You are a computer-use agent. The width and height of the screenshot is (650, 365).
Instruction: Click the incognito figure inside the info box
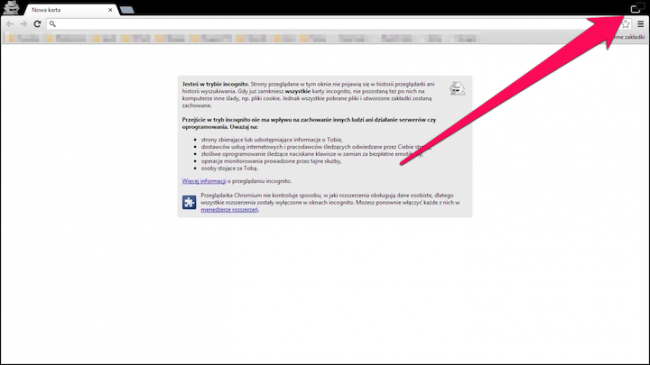click(x=457, y=88)
